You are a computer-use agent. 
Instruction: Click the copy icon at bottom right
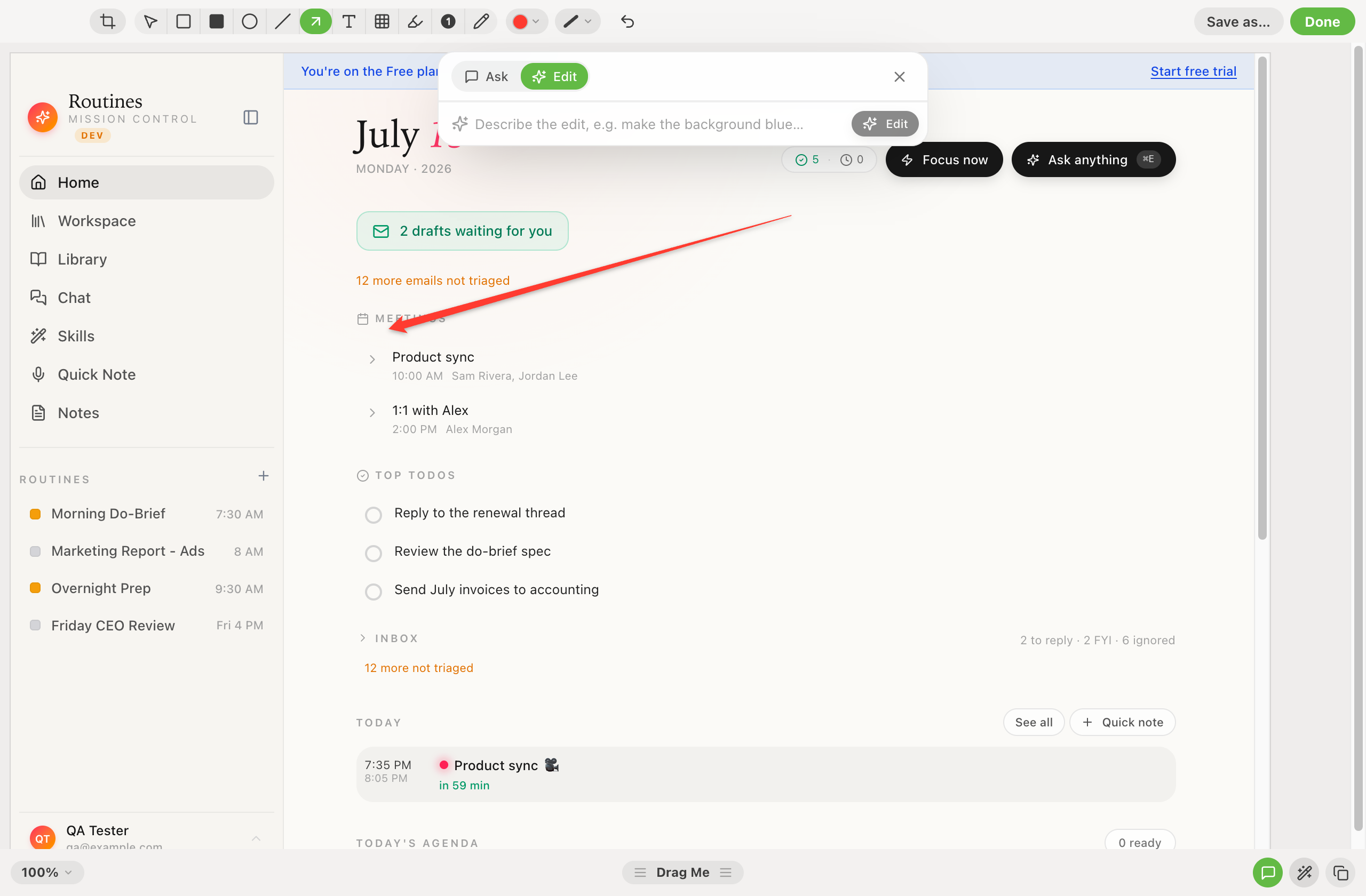(x=1341, y=873)
